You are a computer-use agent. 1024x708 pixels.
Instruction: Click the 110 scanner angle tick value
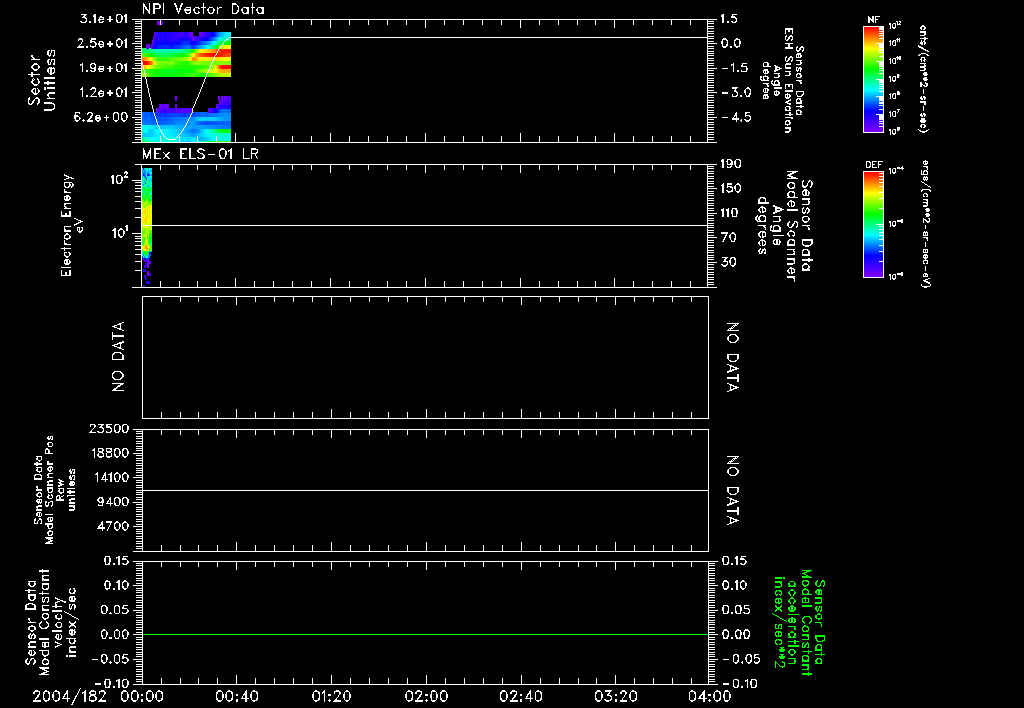point(731,213)
